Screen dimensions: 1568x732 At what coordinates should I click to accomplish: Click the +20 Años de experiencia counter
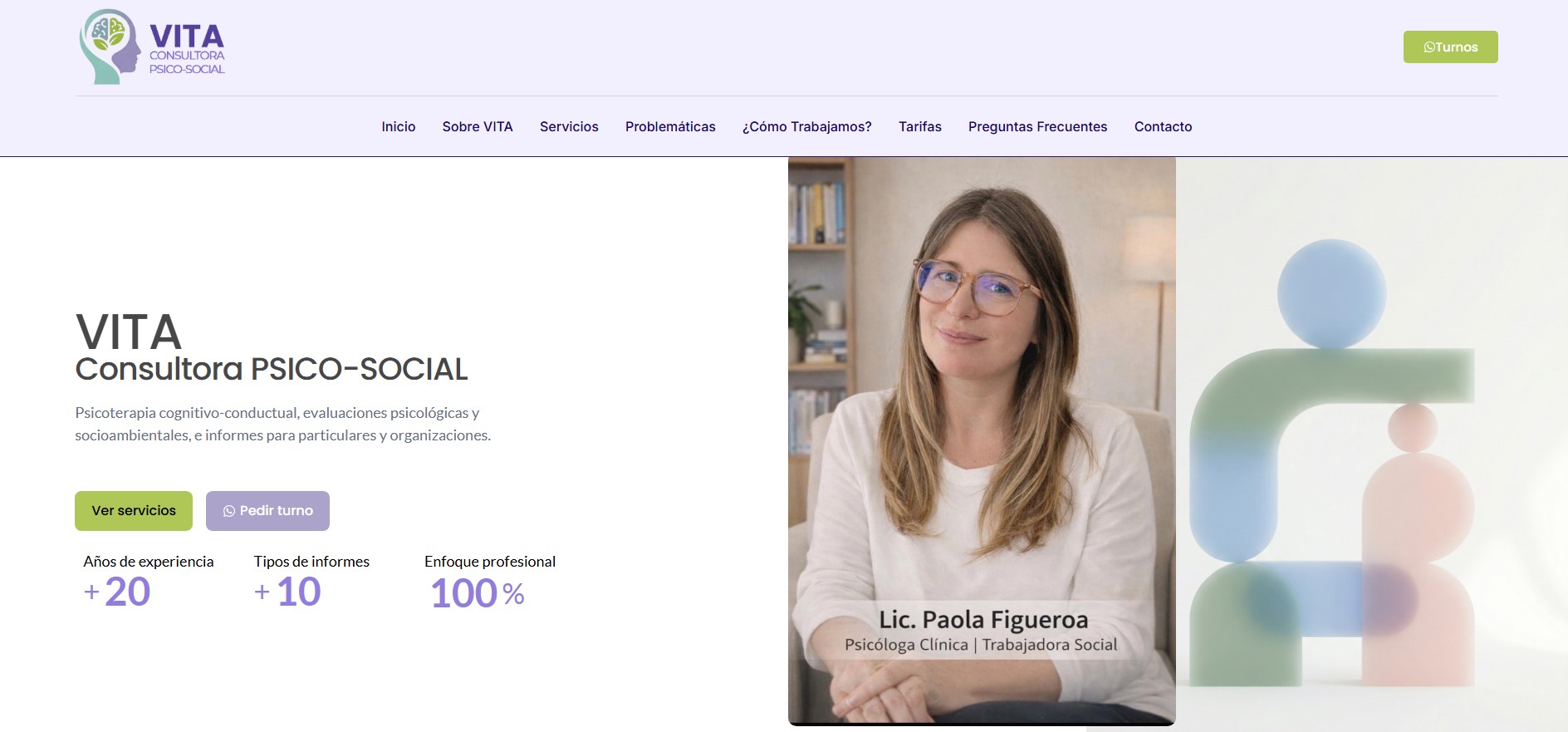click(127, 592)
